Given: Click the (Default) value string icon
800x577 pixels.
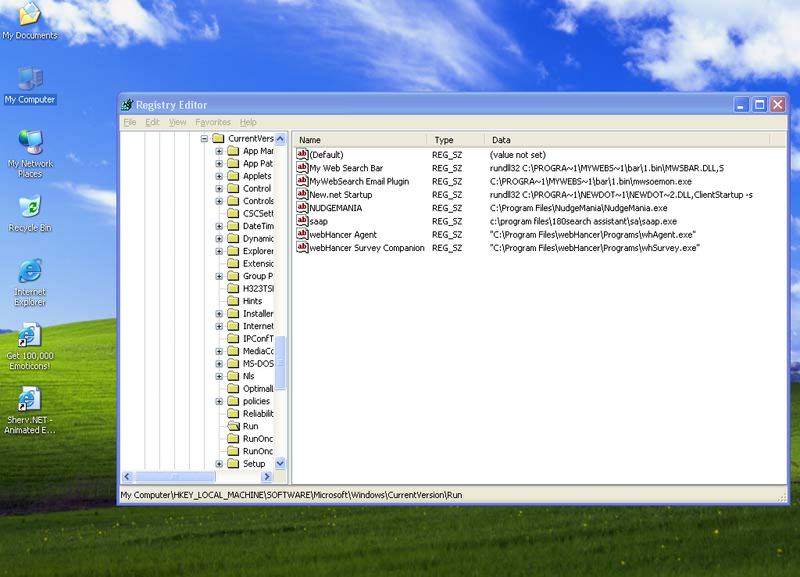Looking at the screenshot, I should click(302, 154).
